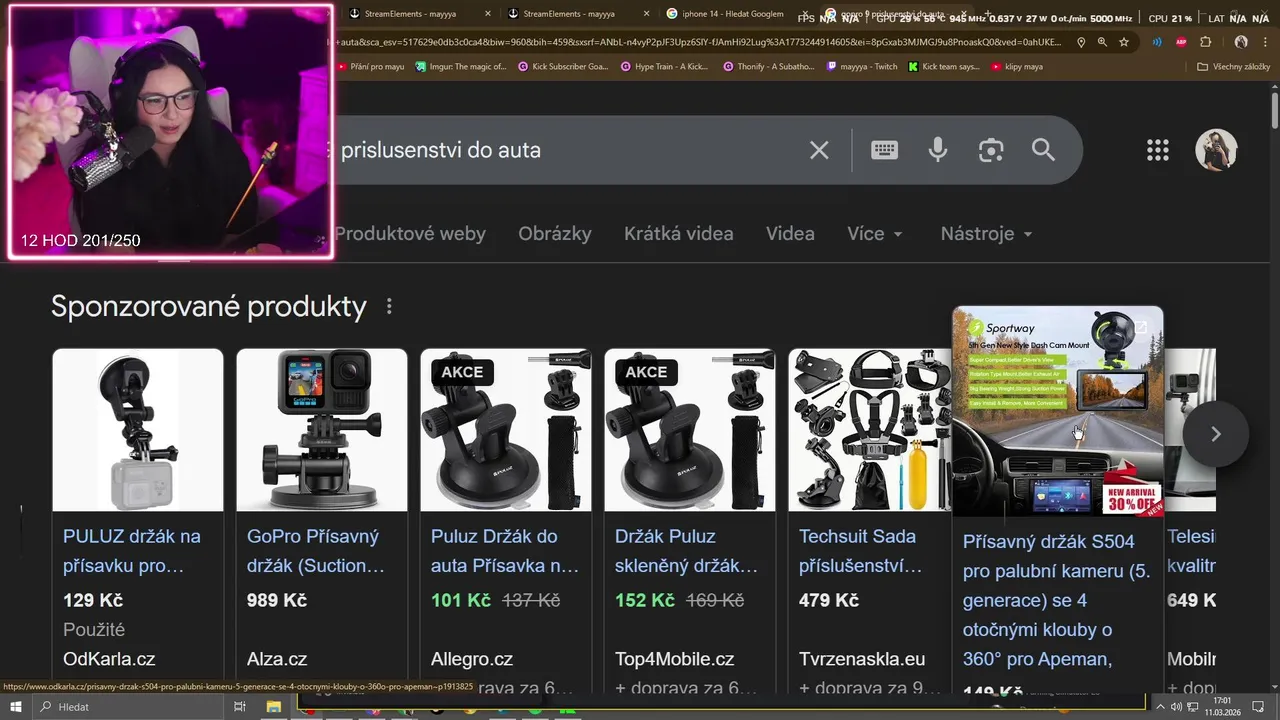
Task: Open the Windows Start menu
Action: tap(15, 707)
